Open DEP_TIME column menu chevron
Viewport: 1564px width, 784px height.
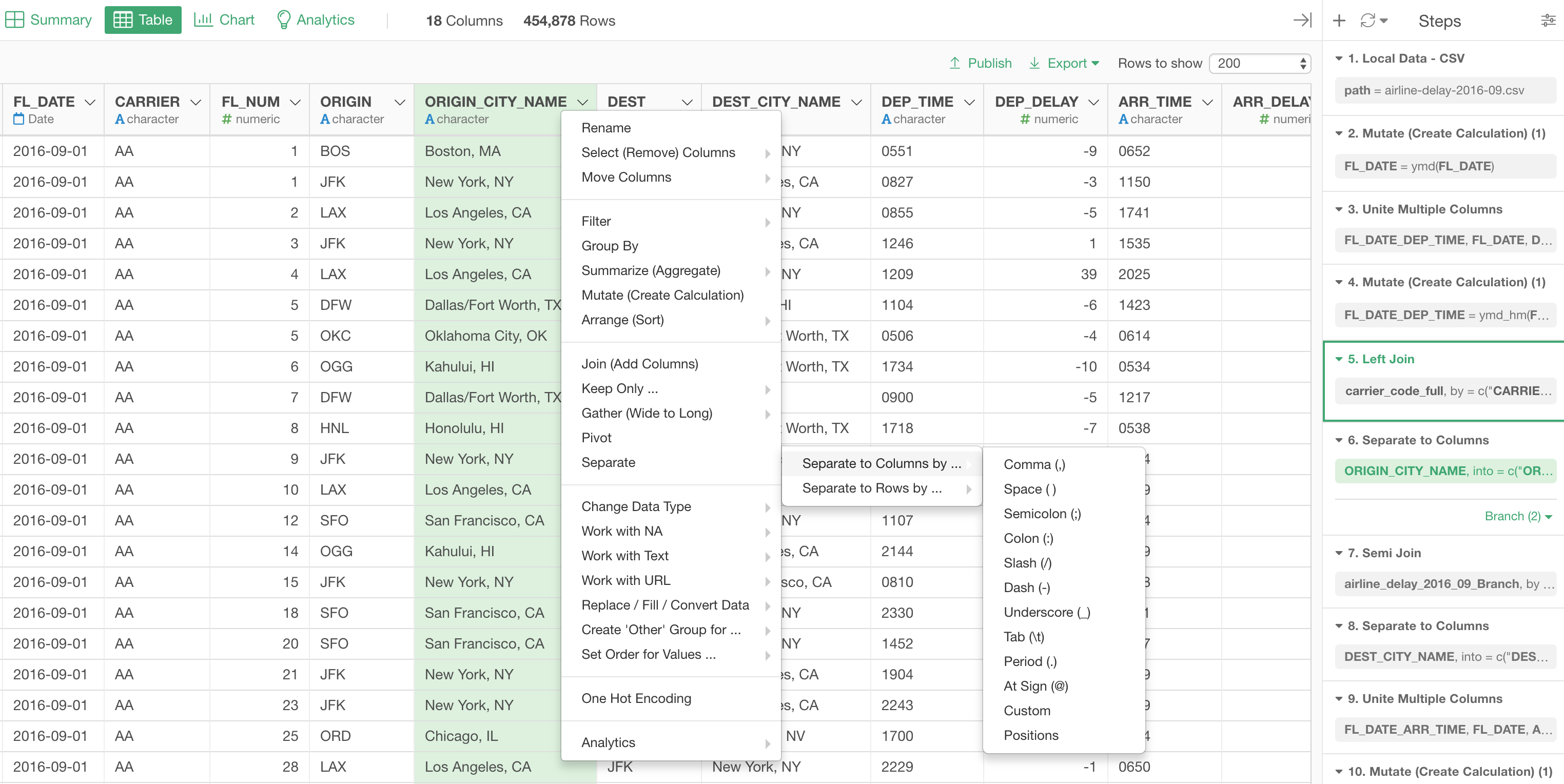[969, 102]
